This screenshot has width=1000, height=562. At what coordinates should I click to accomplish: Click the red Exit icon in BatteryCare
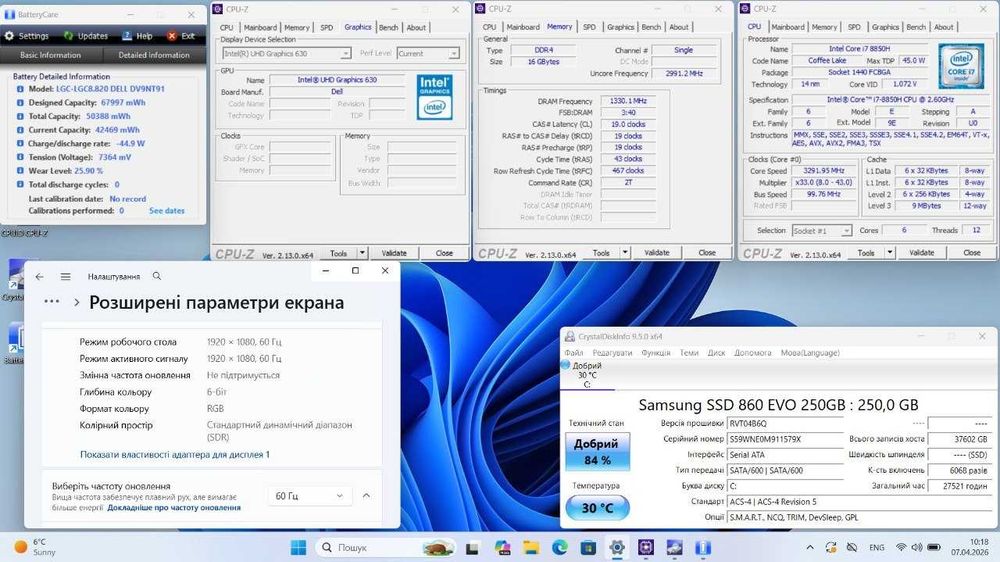(172, 36)
